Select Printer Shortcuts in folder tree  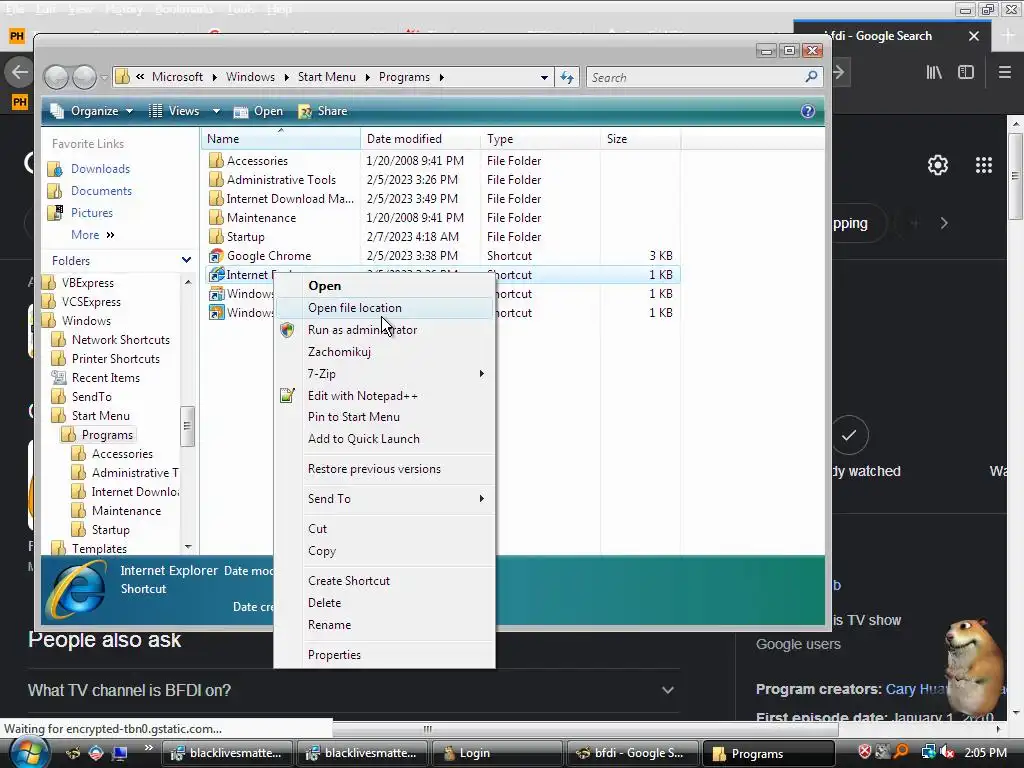[x=116, y=359]
